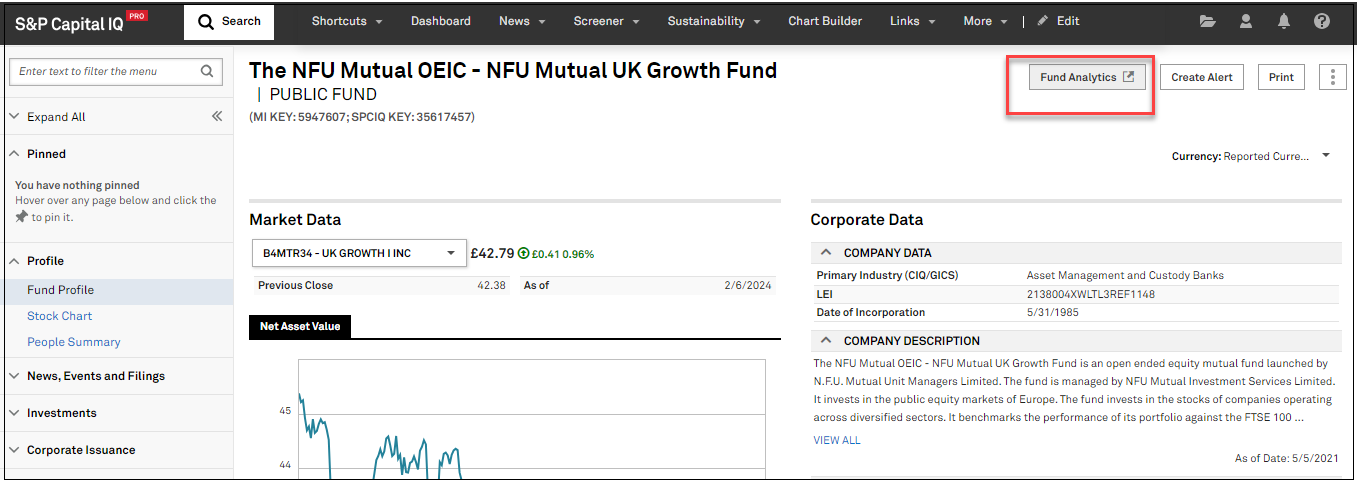Image resolution: width=1364 pixels, height=494 pixels.
Task: Open the share class dropdown B4MTR34
Action: (358, 254)
